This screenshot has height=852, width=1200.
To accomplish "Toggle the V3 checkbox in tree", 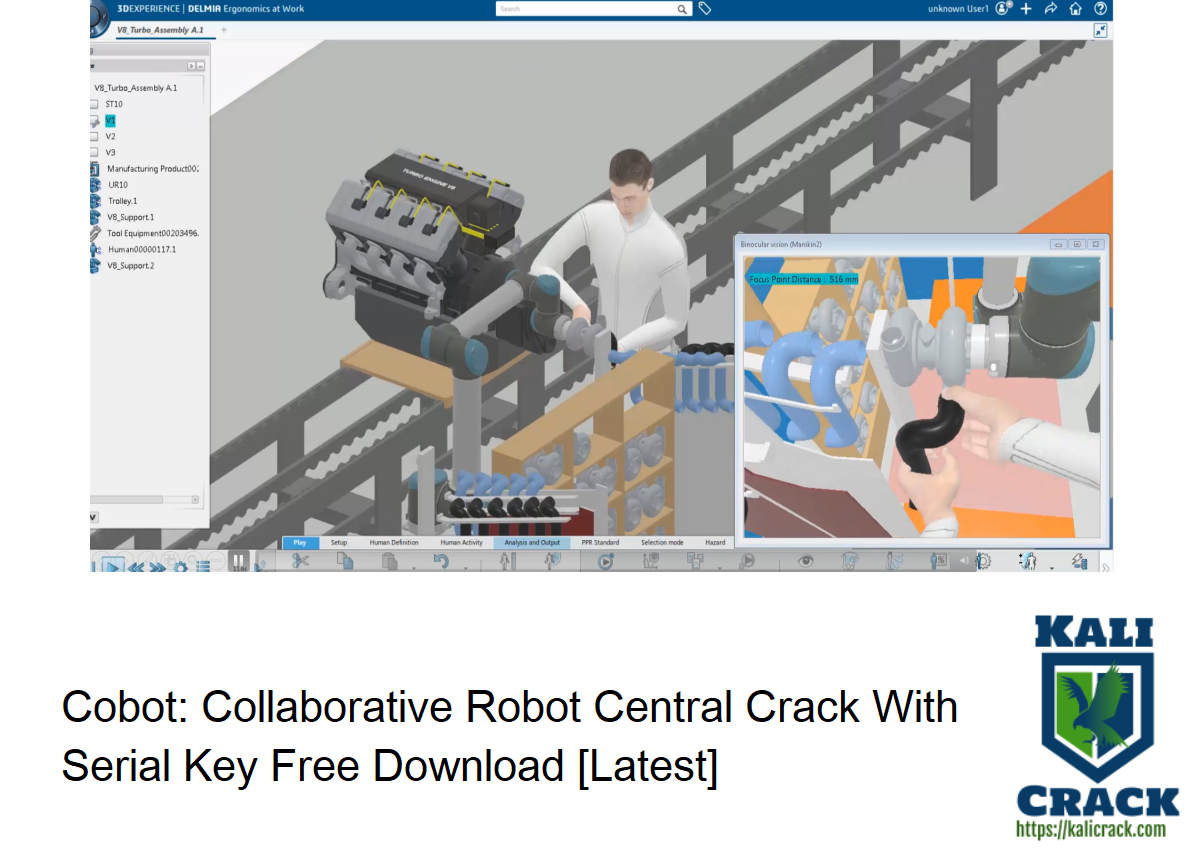I will [94, 152].
